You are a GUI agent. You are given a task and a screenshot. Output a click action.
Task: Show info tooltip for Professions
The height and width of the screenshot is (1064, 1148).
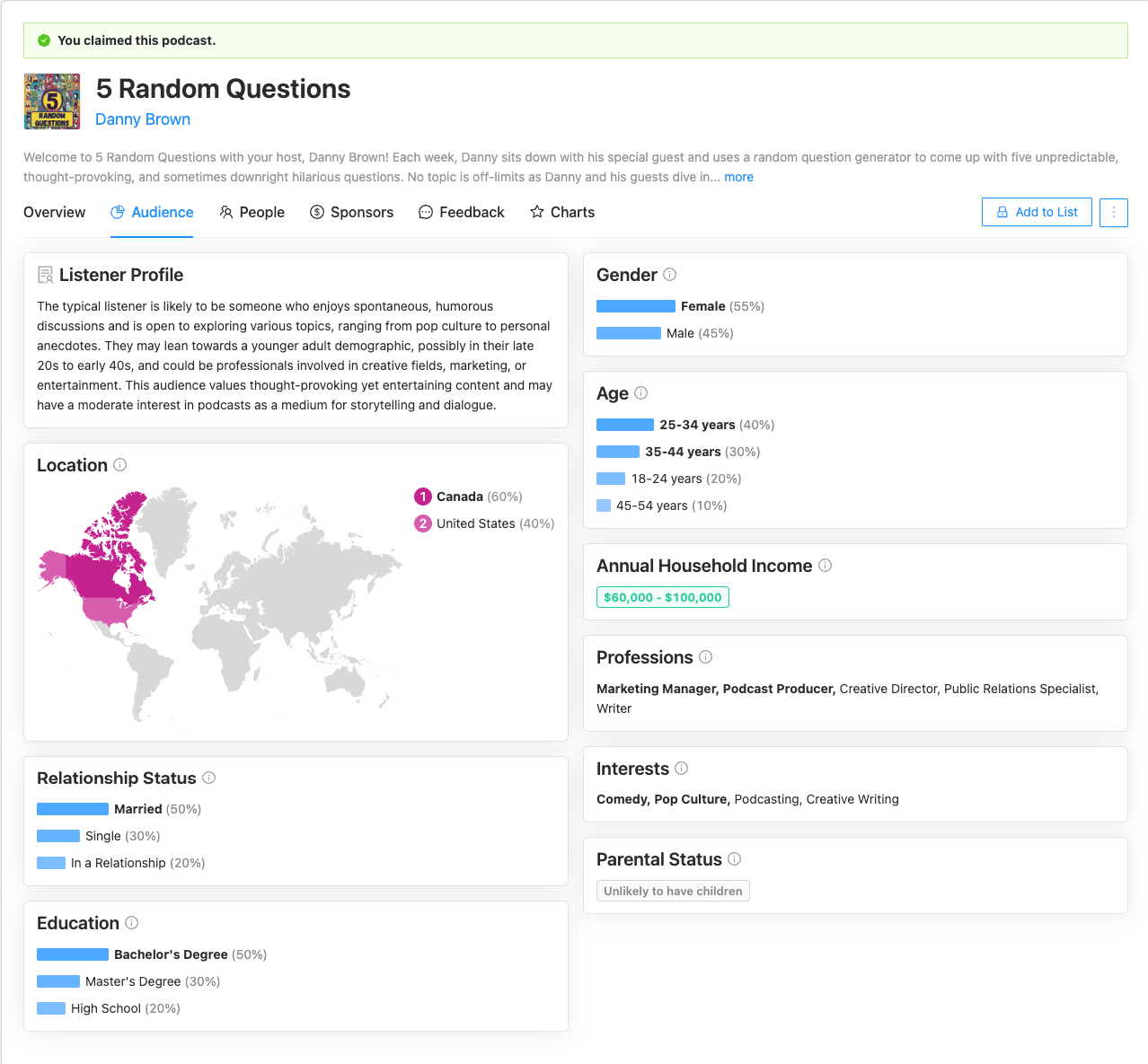tap(706, 657)
